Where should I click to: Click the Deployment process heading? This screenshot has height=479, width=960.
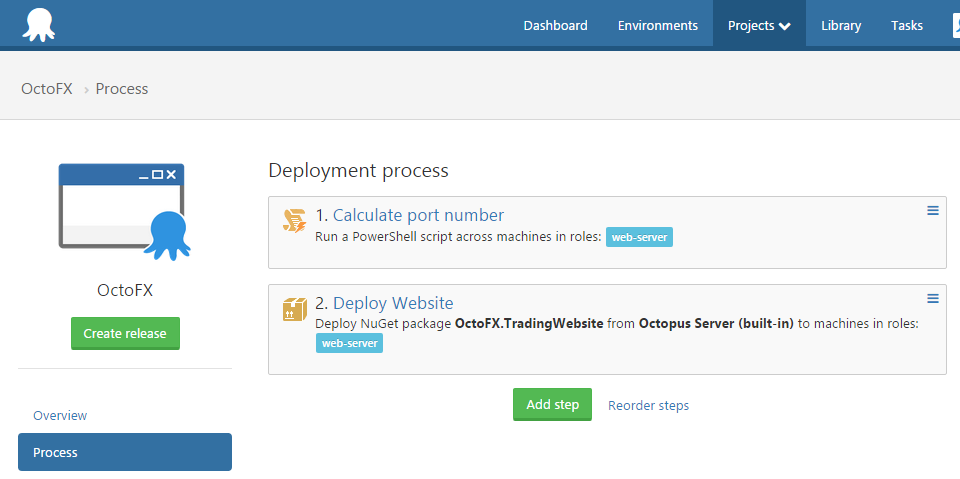click(x=358, y=170)
